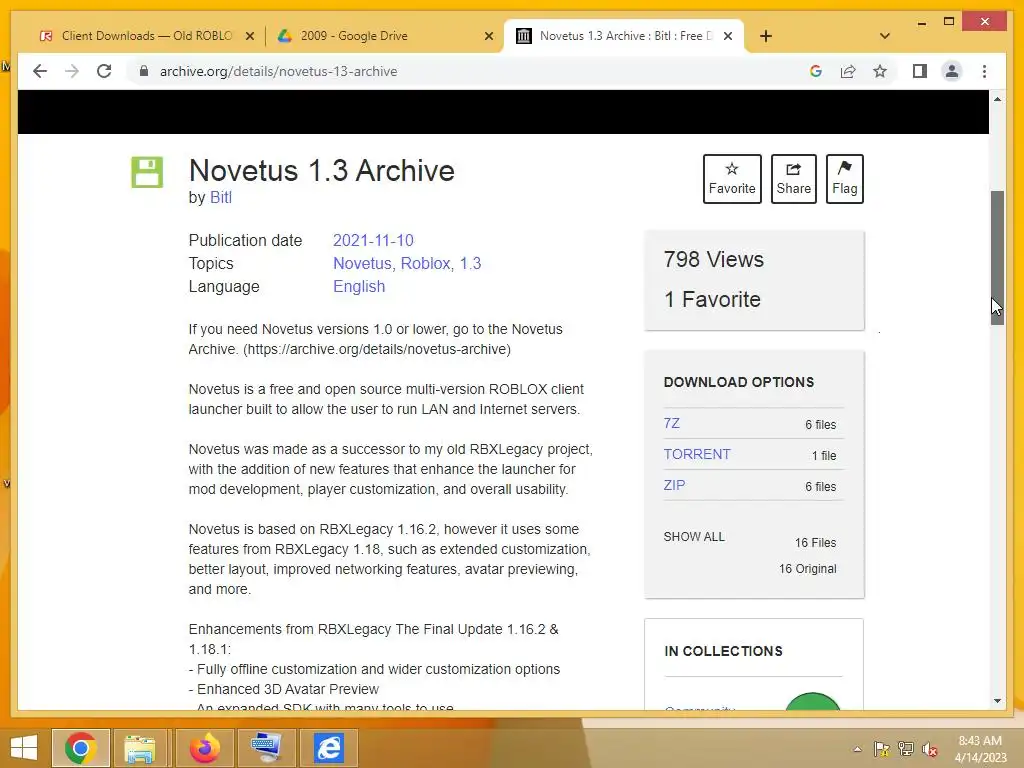Favorite this archive item
This screenshot has width=1024, height=768.
(732, 179)
